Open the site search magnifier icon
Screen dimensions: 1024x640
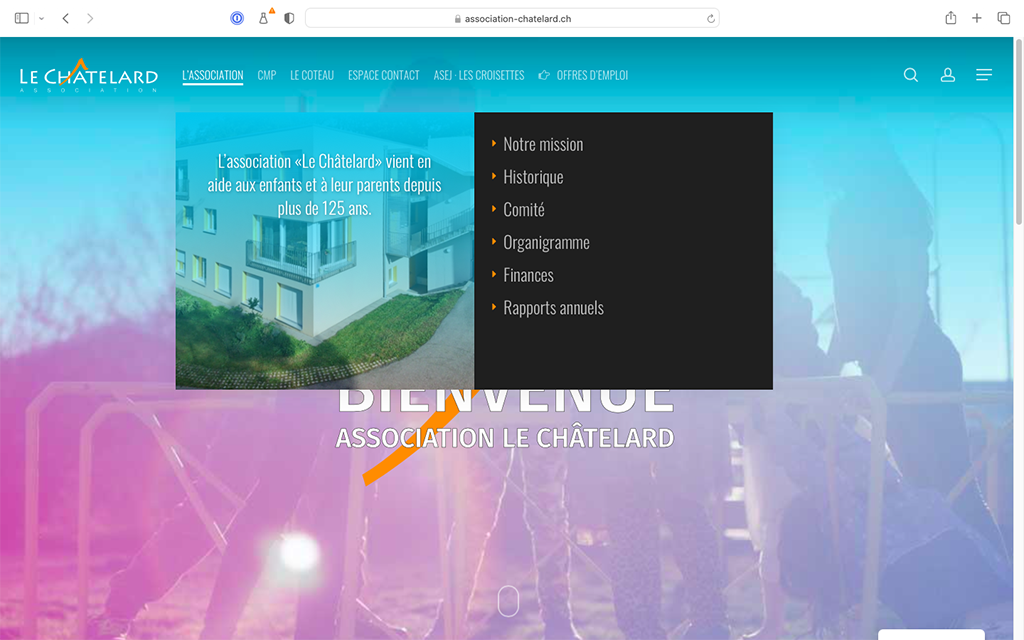pyautogui.click(x=910, y=74)
